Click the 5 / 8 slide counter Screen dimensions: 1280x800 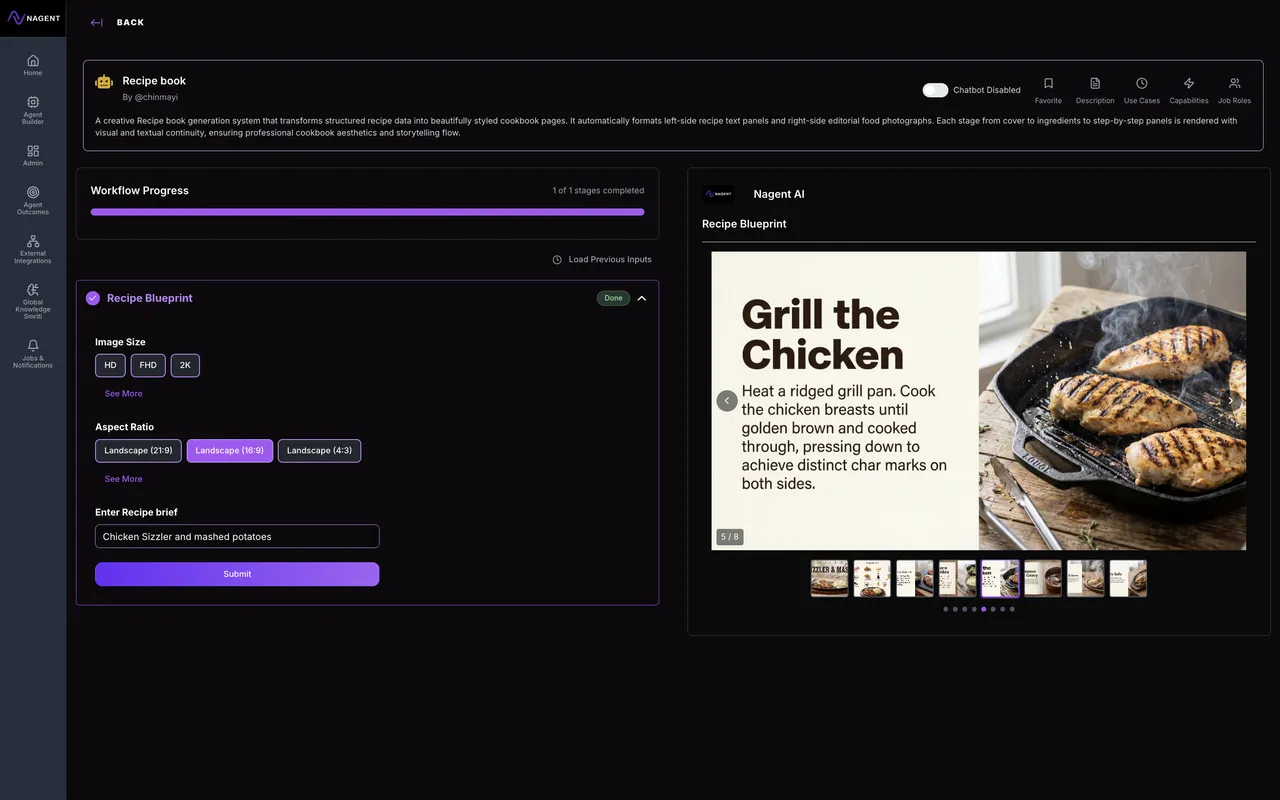[730, 537]
